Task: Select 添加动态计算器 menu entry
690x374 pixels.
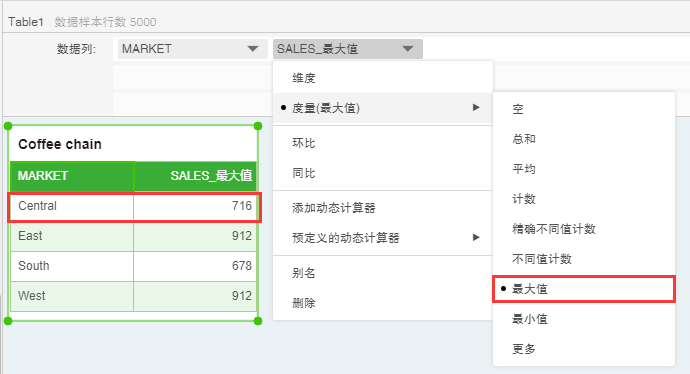Action: 334,208
